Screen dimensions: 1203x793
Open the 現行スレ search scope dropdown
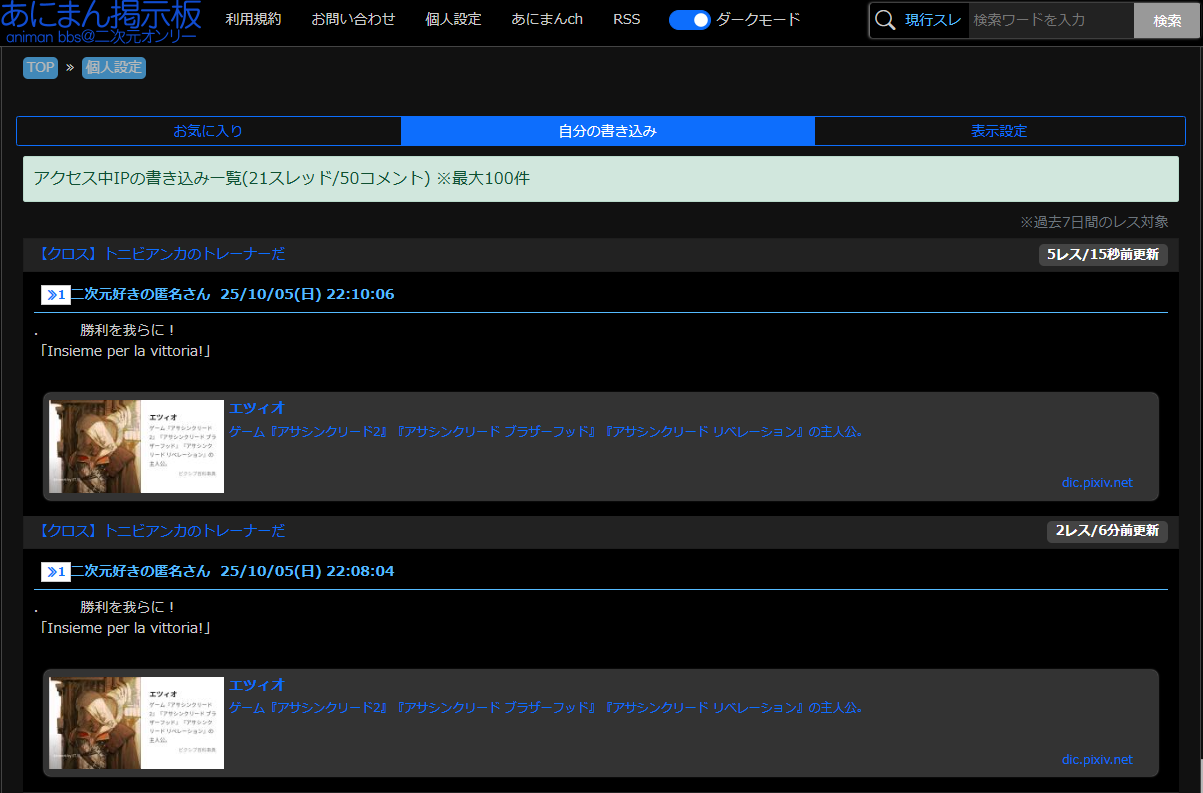[934, 20]
